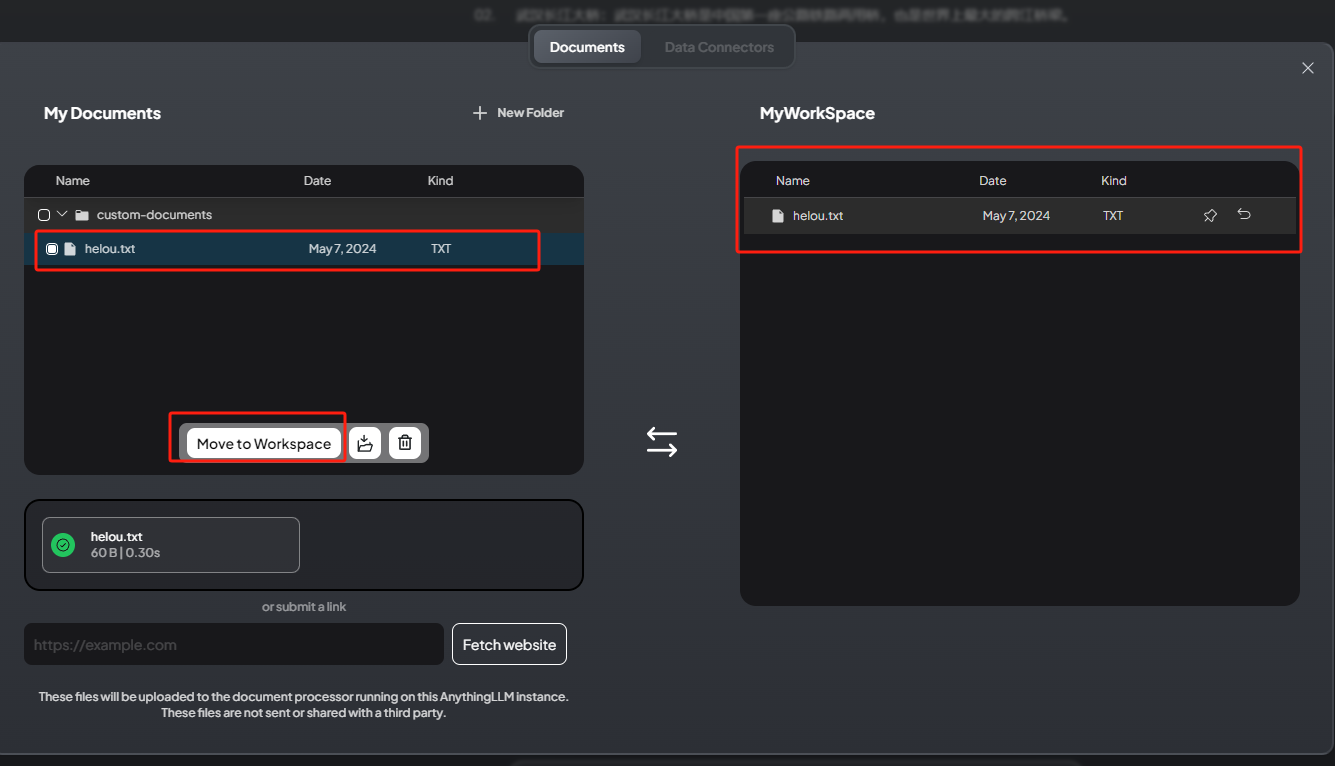Viewport: 1335px width, 766px height.
Task: Click the Kind column header in My Documents
Action: pos(440,181)
